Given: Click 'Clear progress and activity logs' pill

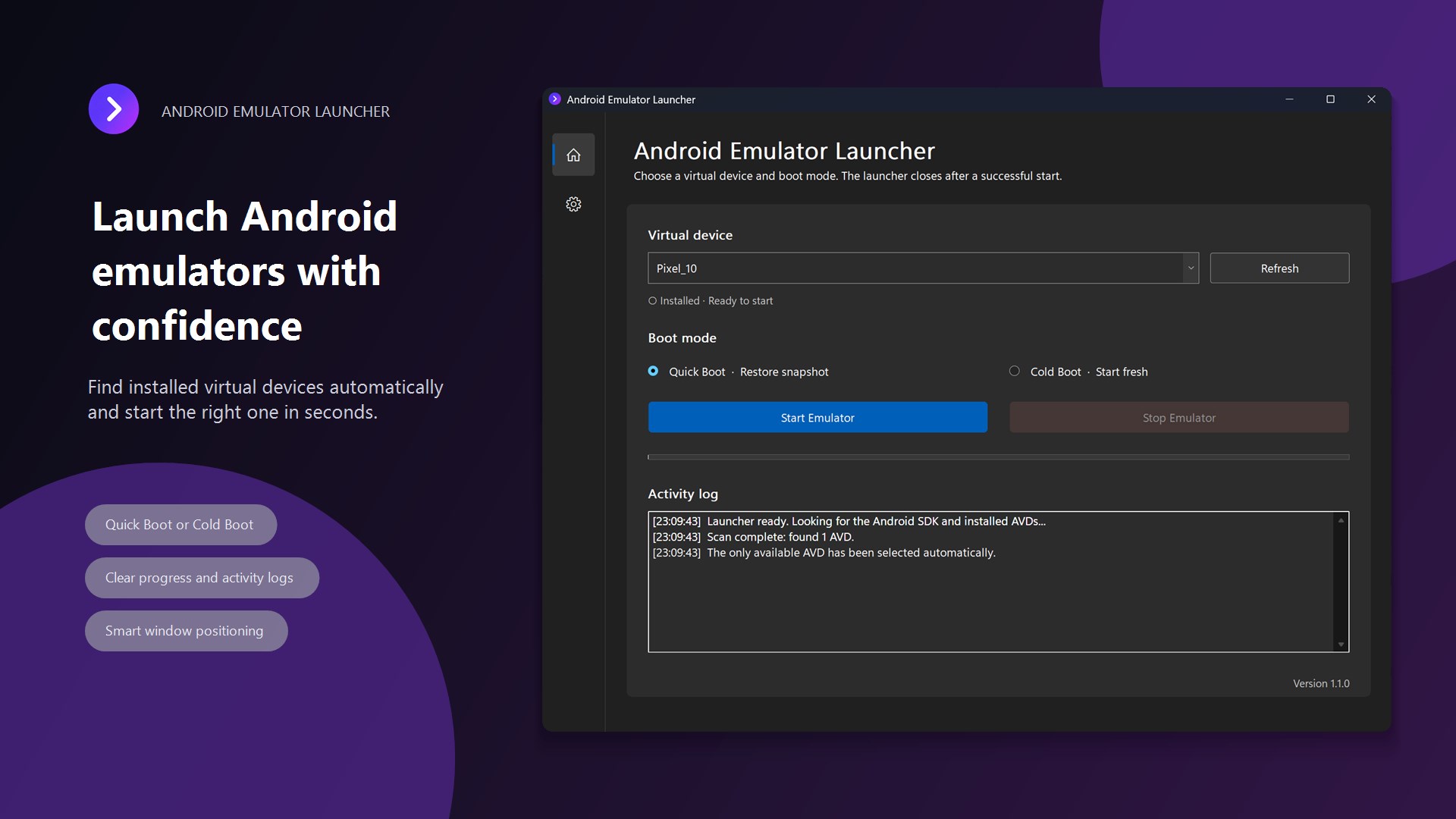Looking at the screenshot, I should pyautogui.click(x=202, y=578).
